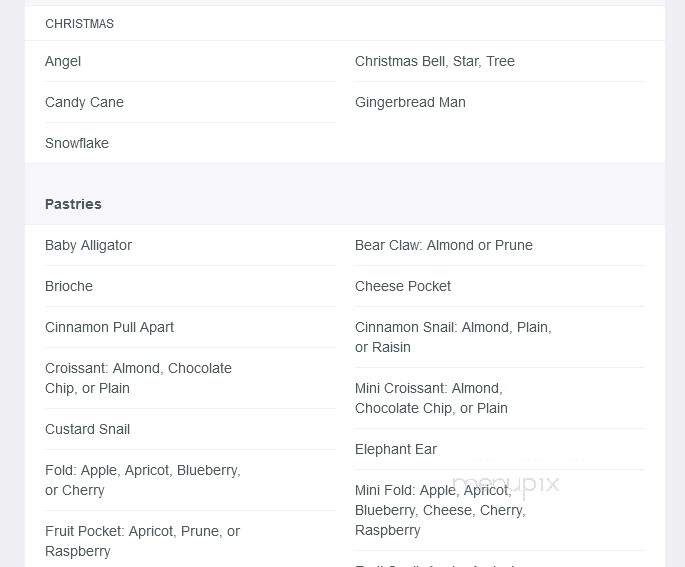This screenshot has width=685, height=567.
Task: Select the Mini Fold pastry entry
Action: click(440, 510)
